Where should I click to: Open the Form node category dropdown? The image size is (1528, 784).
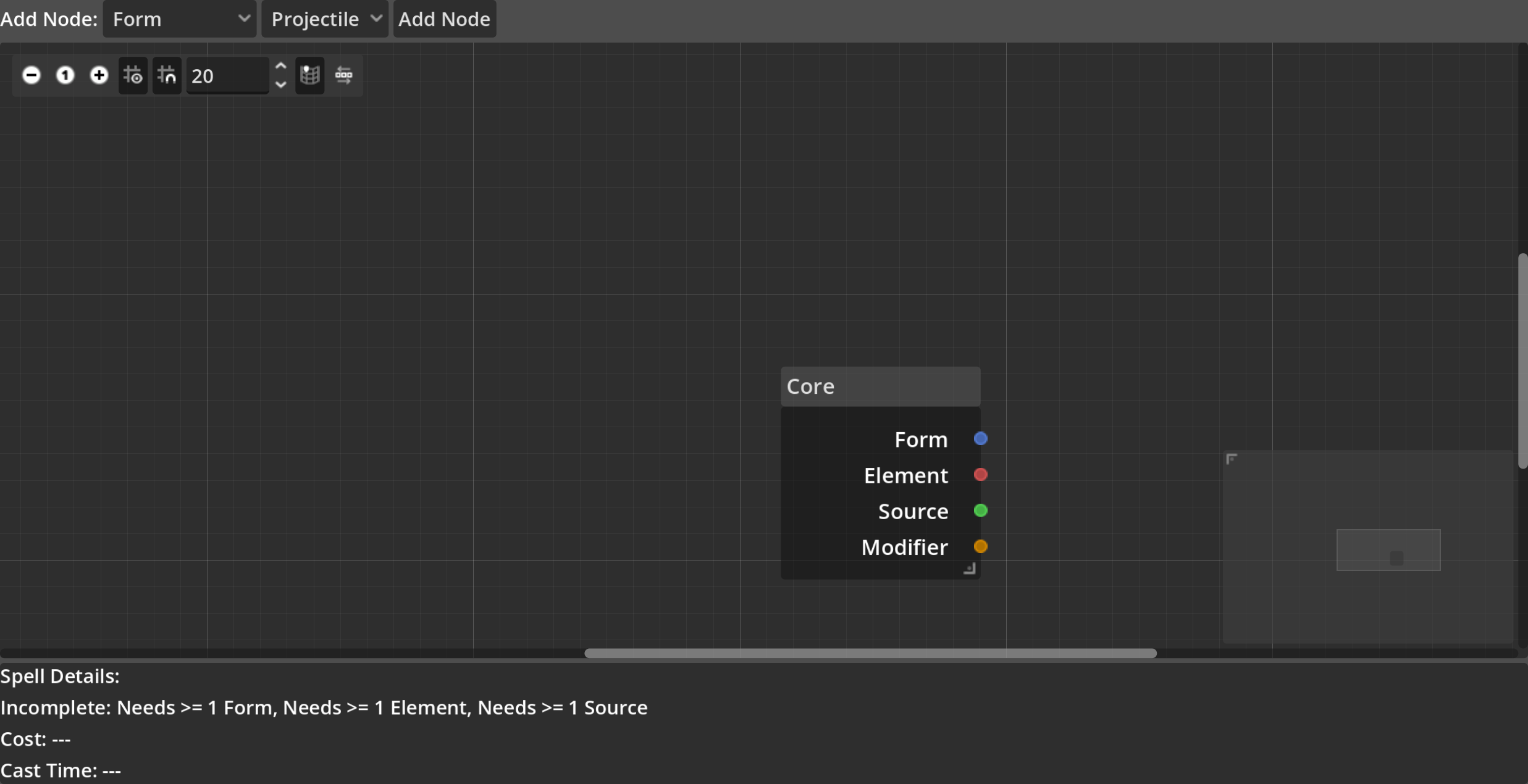pos(180,19)
